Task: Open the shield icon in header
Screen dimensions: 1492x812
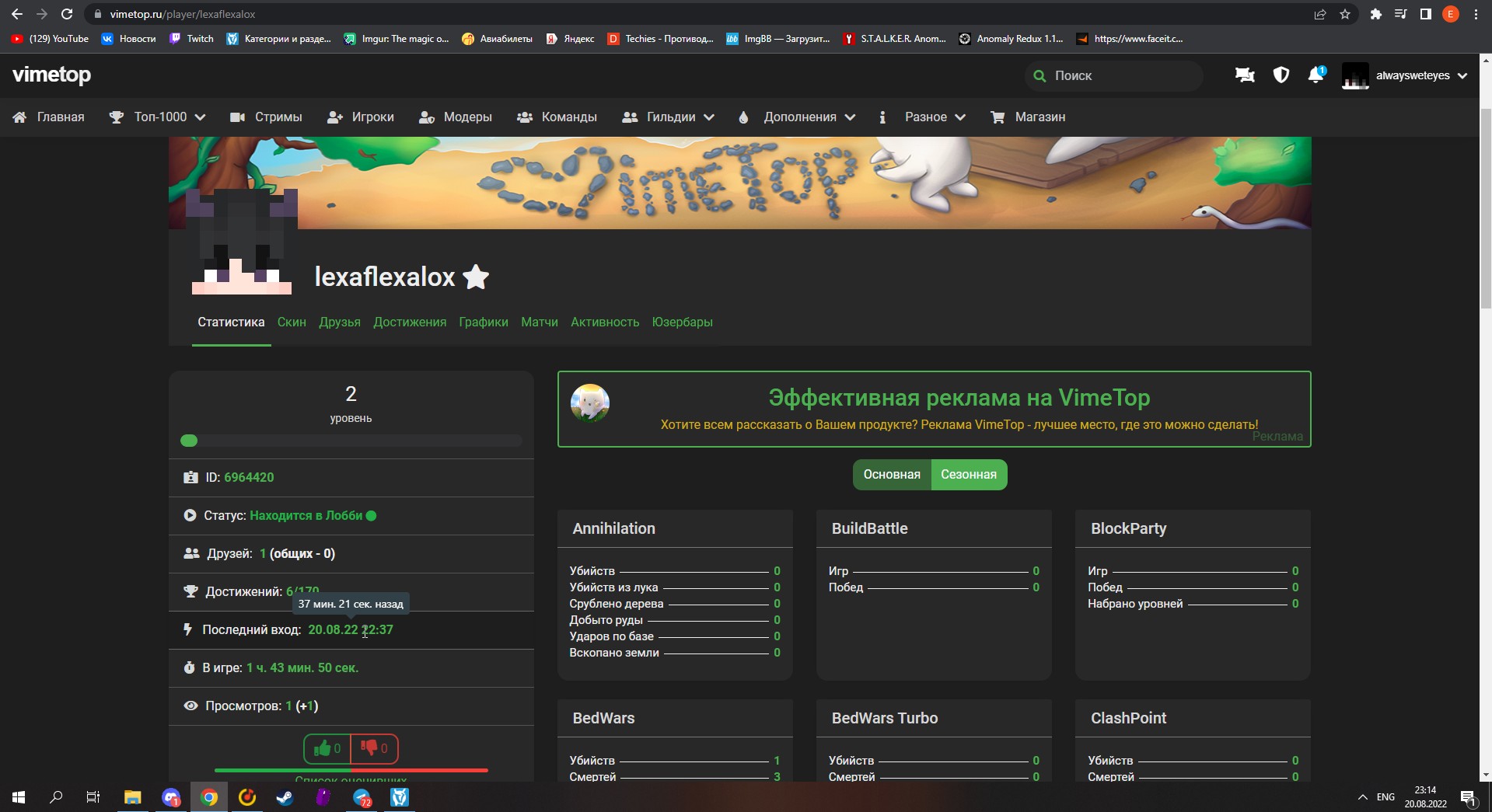Action: point(1281,75)
